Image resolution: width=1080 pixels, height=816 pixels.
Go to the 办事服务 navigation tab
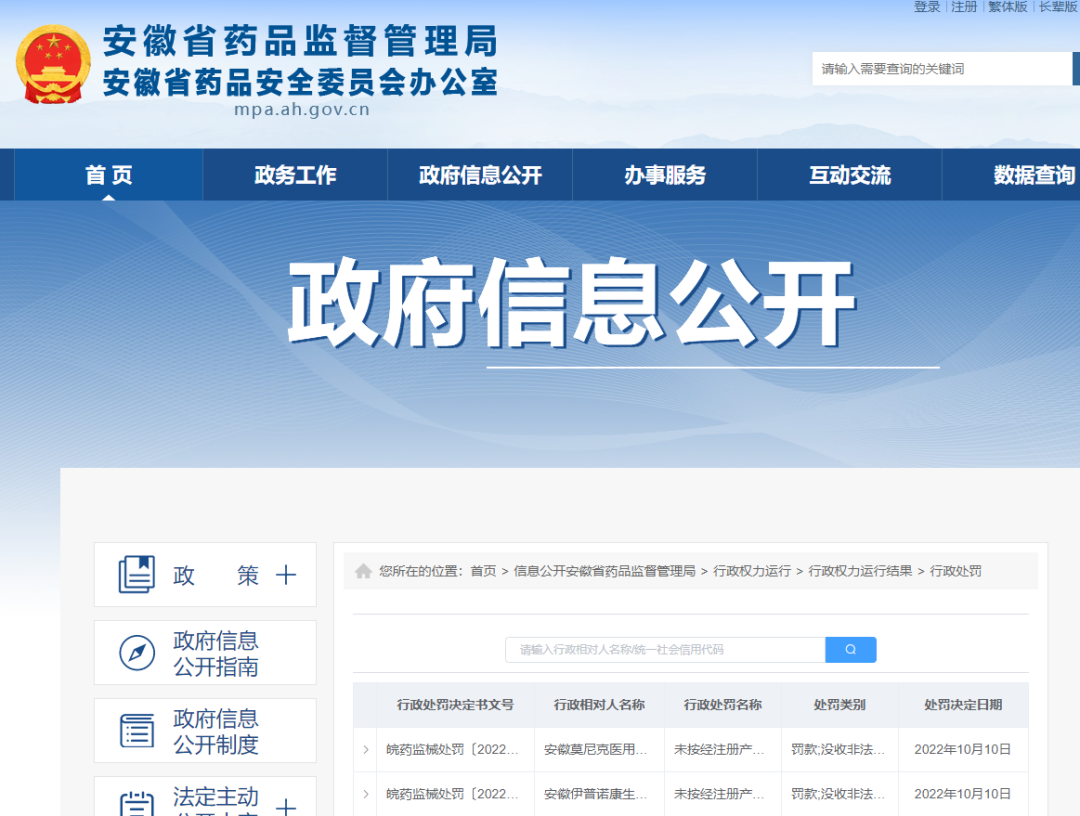click(665, 175)
